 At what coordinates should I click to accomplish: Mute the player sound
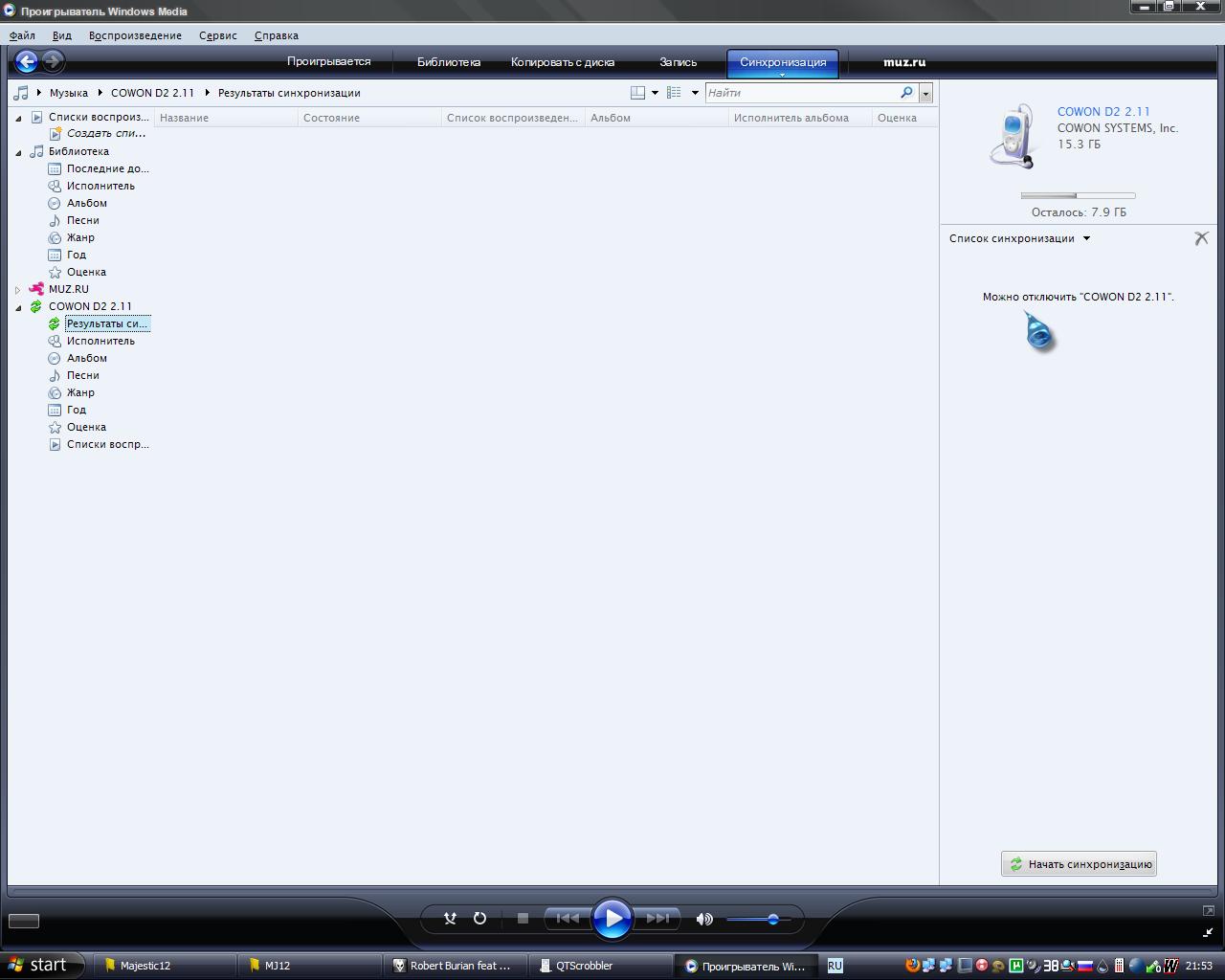click(704, 919)
